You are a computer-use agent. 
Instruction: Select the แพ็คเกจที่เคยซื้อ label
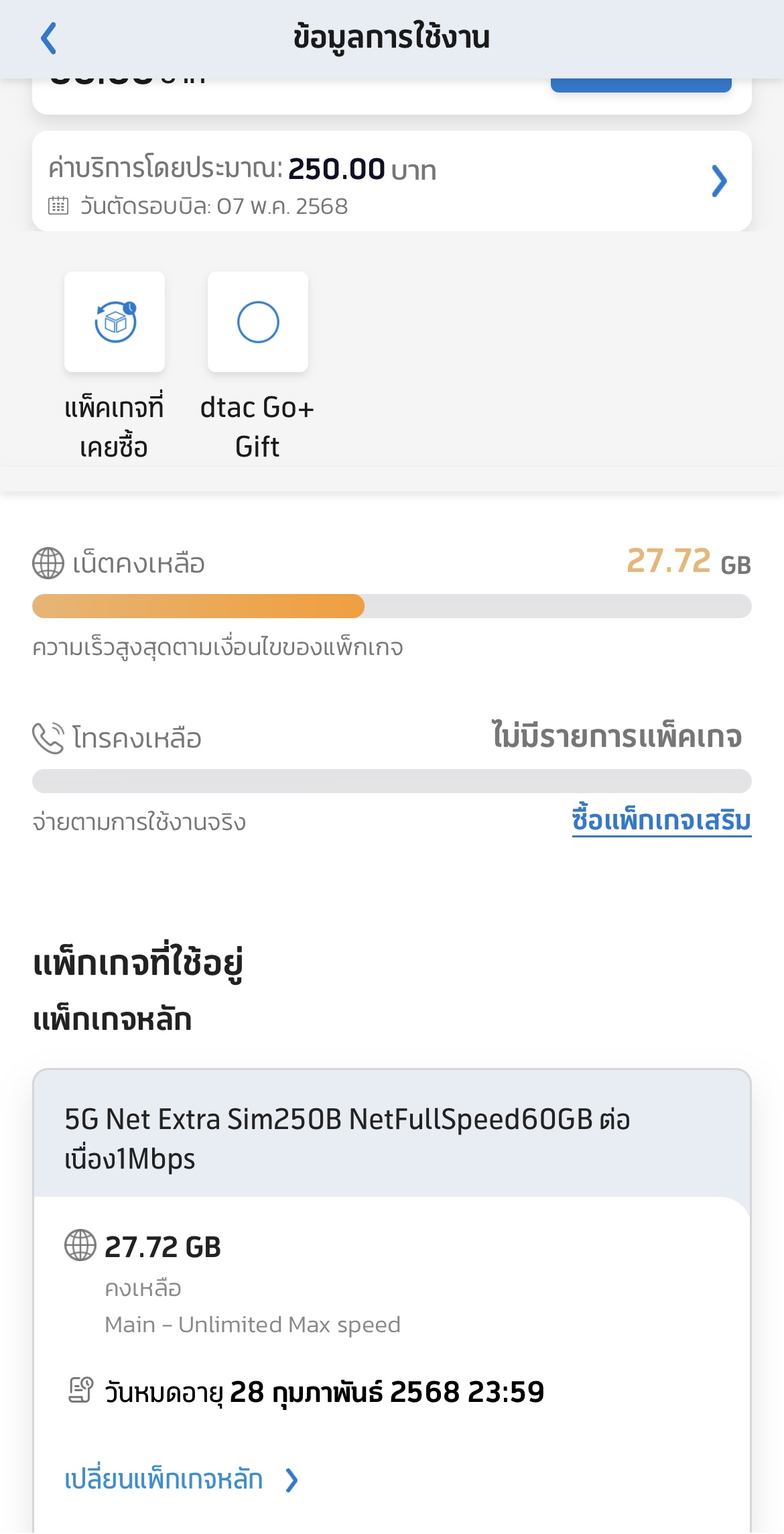[114, 427]
